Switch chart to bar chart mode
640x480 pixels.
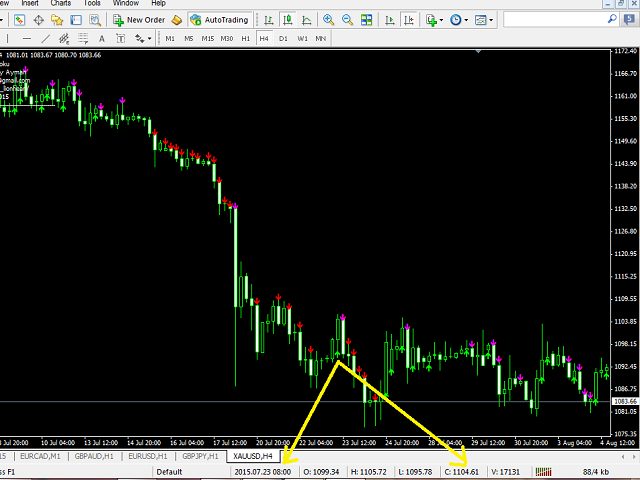269,20
